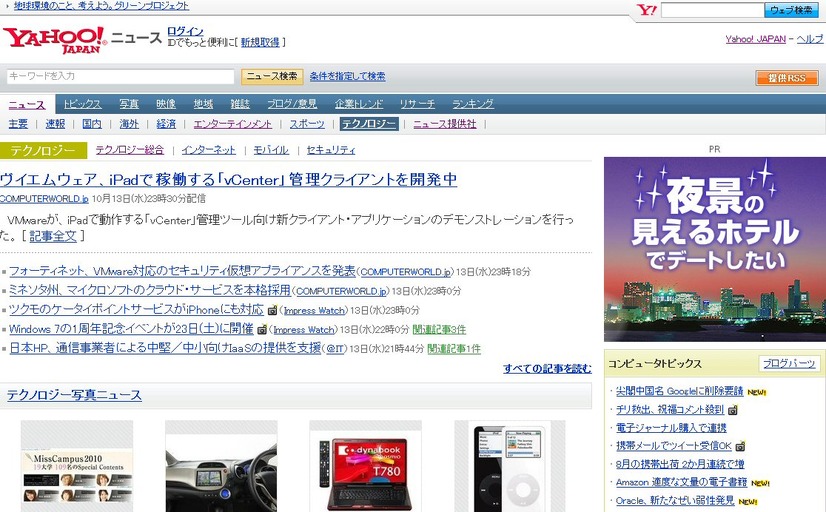Focus the web search box at top right
Screen dimensions: 826x512
pos(712,10)
